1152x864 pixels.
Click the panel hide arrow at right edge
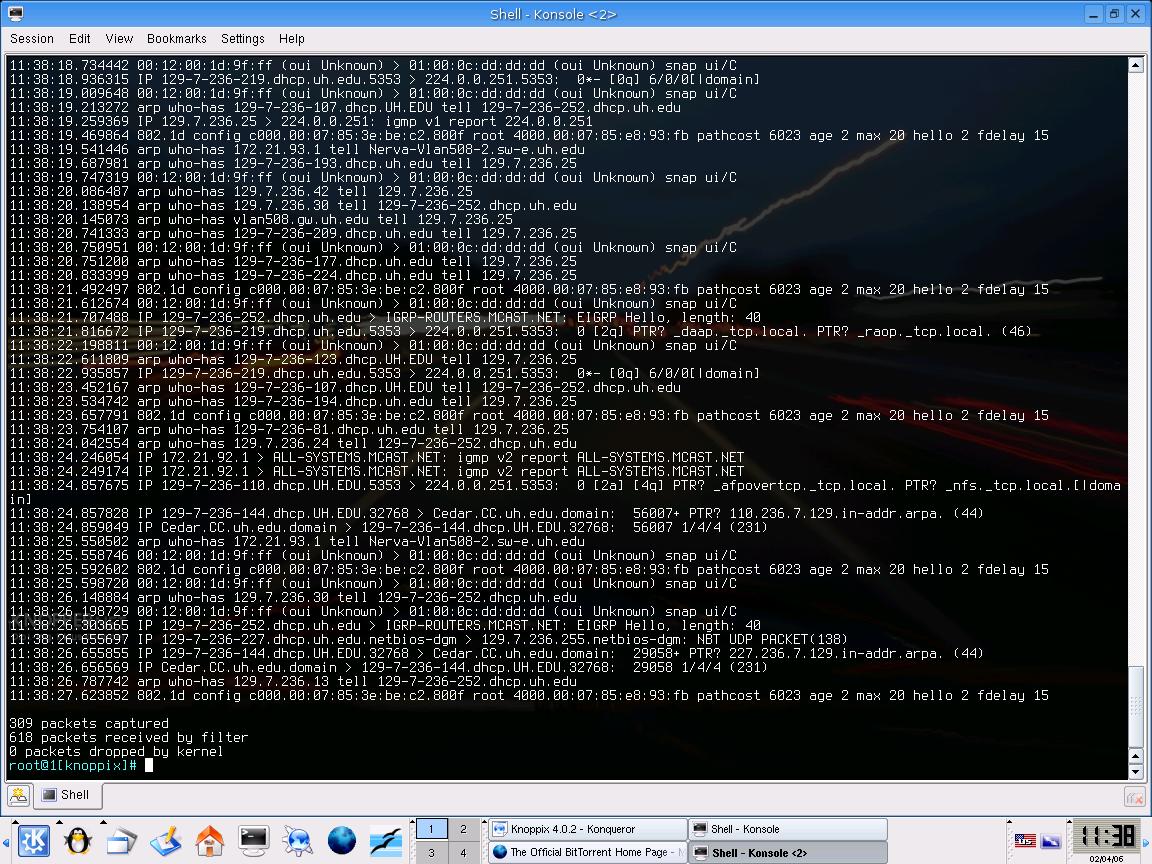[x=1147, y=841]
